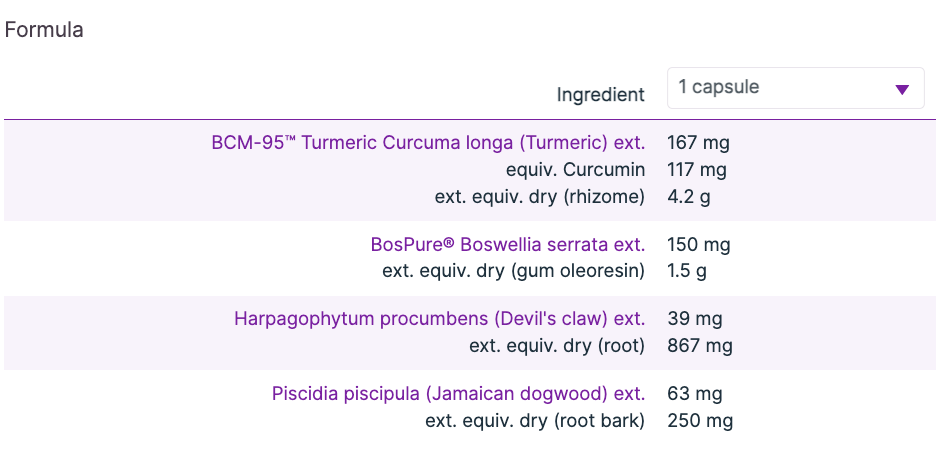Click the purple dropdown arrow triangle
Screen dimensions: 946x464
[902, 90]
